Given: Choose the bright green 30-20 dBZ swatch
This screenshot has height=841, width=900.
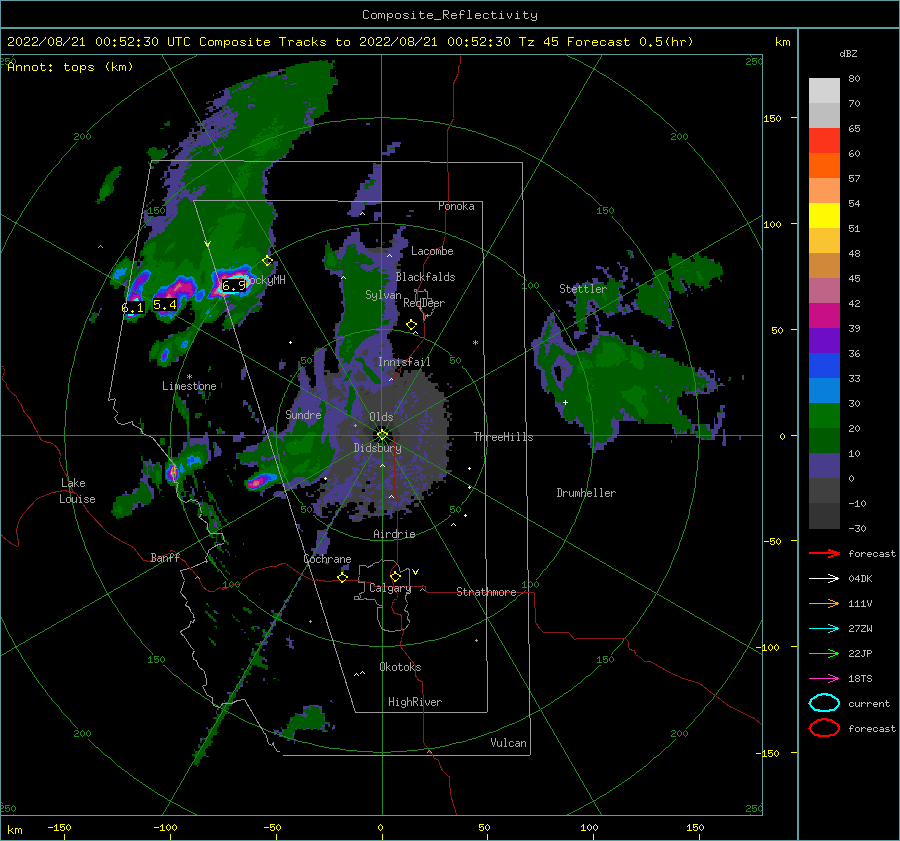Looking at the screenshot, I should click(x=824, y=416).
